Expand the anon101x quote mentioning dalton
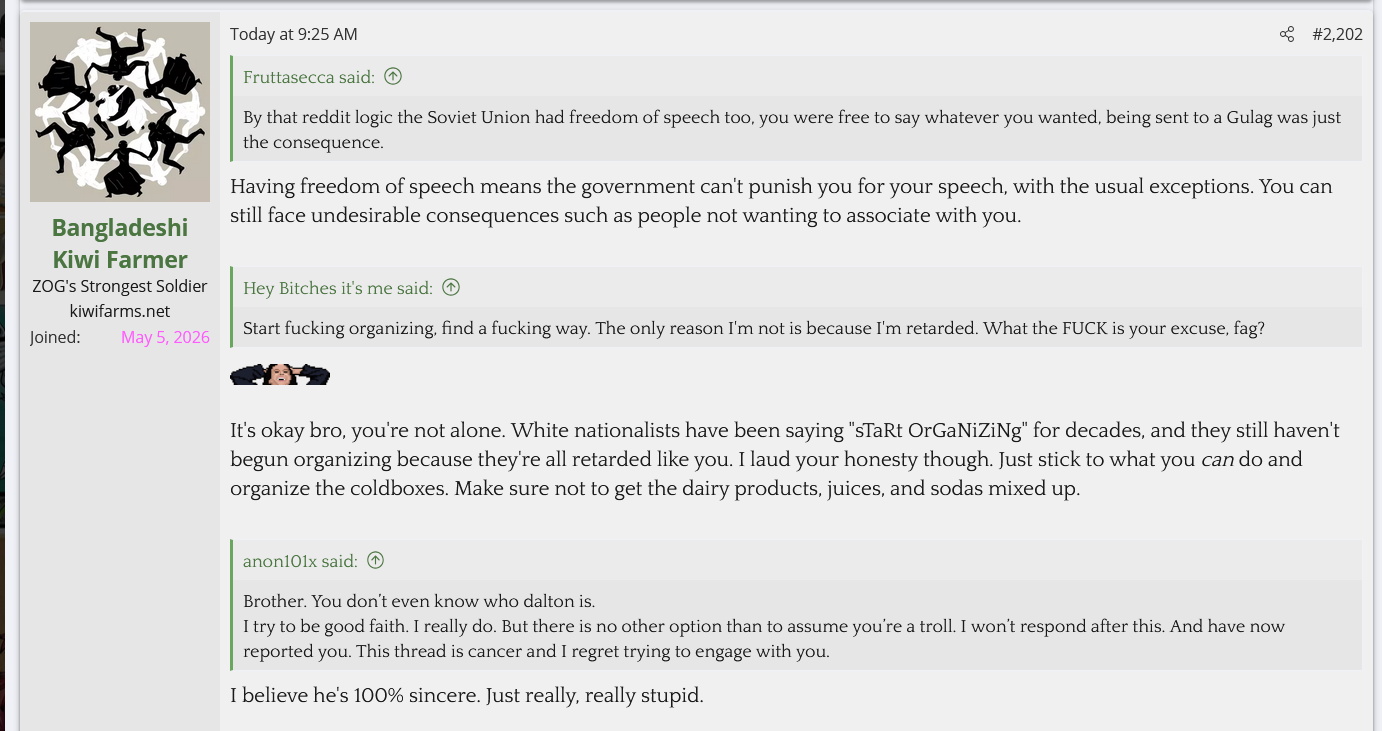 point(797,626)
